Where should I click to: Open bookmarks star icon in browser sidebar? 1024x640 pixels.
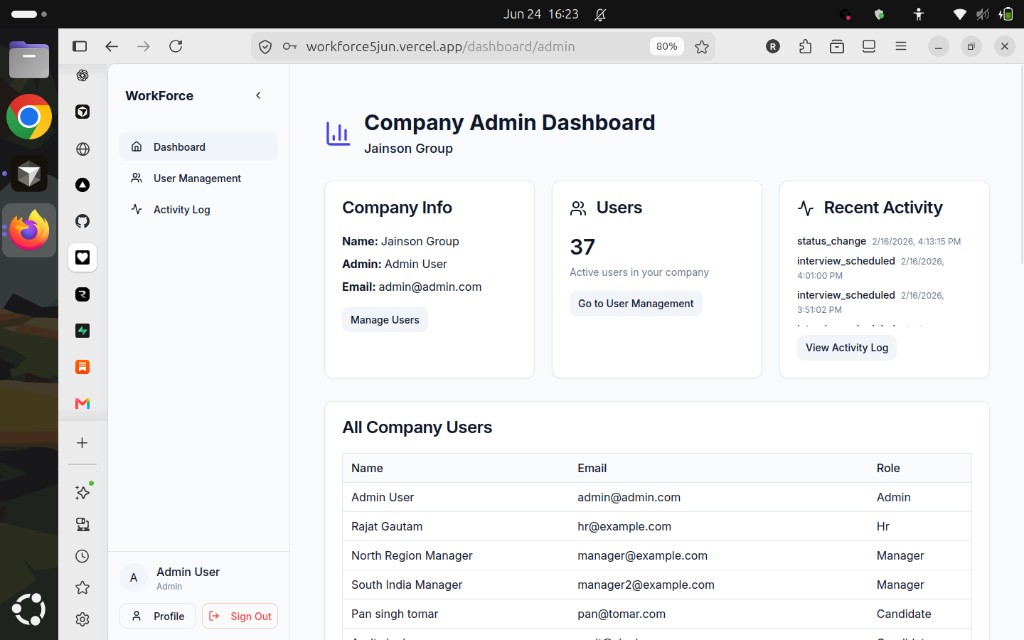click(82, 588)
